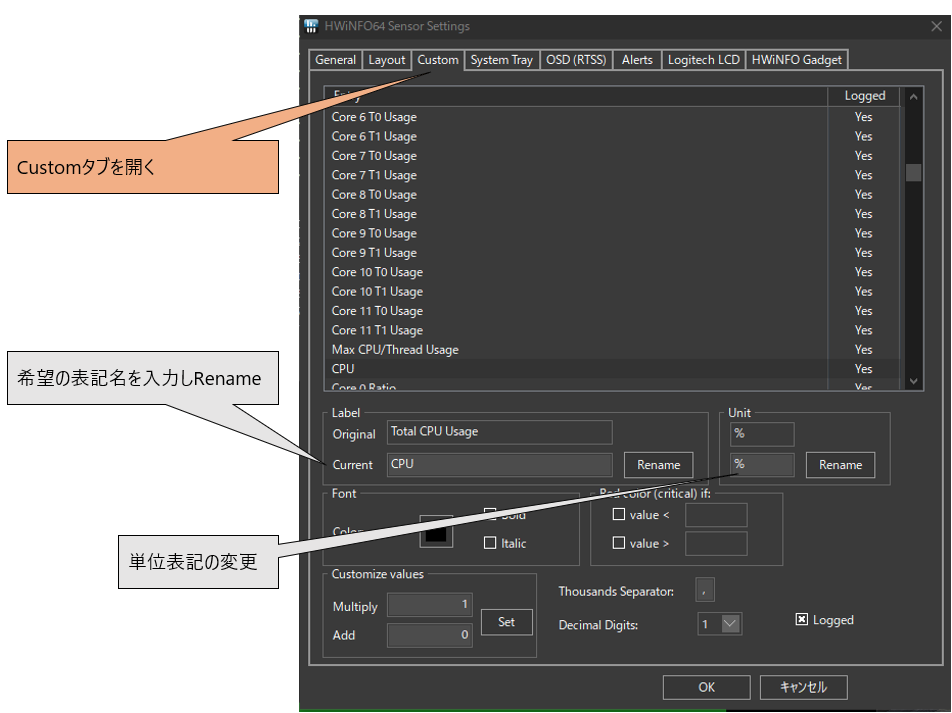952x713 pixels.
Task: Click the Rename button for the Label
Action: pos(658,465)
